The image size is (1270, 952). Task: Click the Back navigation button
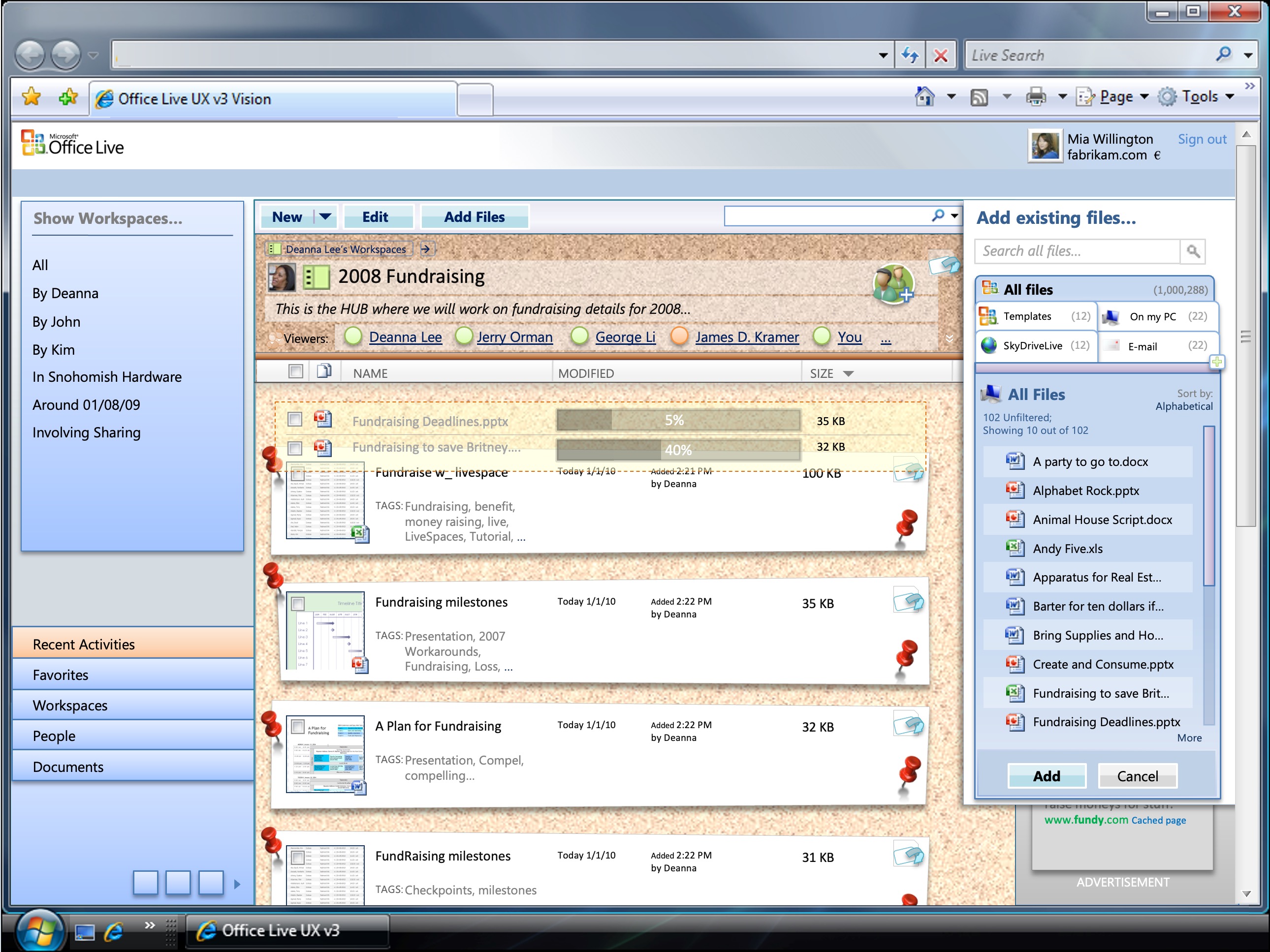click(30, 56)
